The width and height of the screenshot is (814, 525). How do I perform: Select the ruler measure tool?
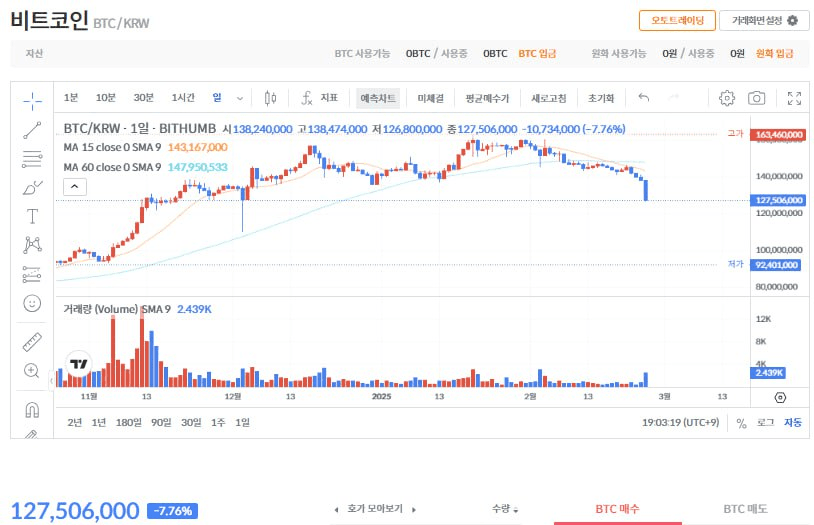pos(32,342)
